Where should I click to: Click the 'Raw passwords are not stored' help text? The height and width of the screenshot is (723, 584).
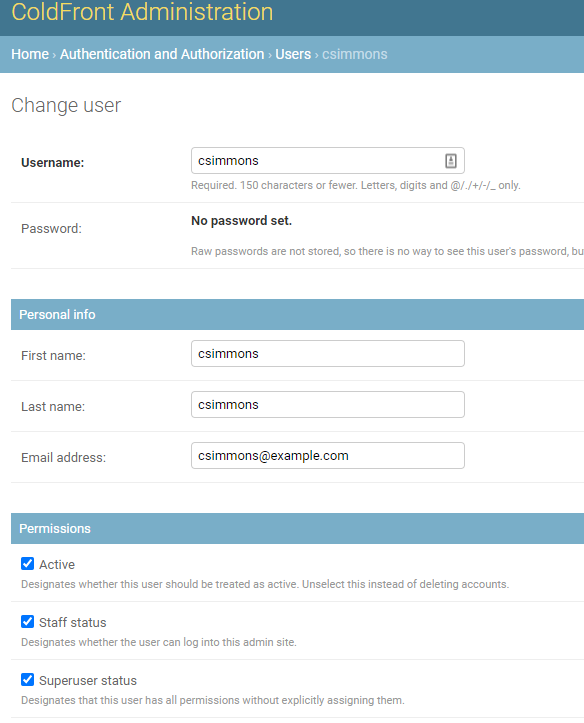coord(387,251)
